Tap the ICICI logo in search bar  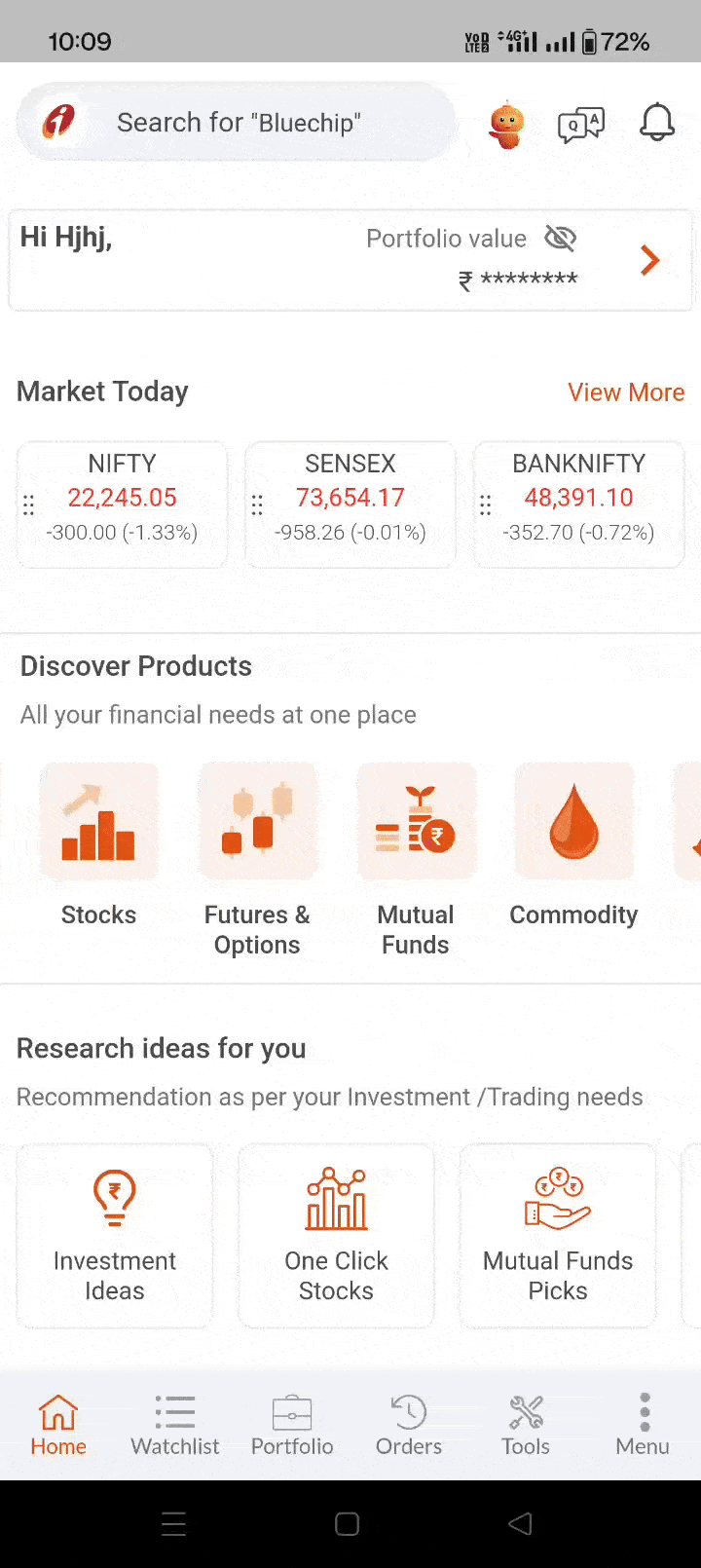[59, 122]
